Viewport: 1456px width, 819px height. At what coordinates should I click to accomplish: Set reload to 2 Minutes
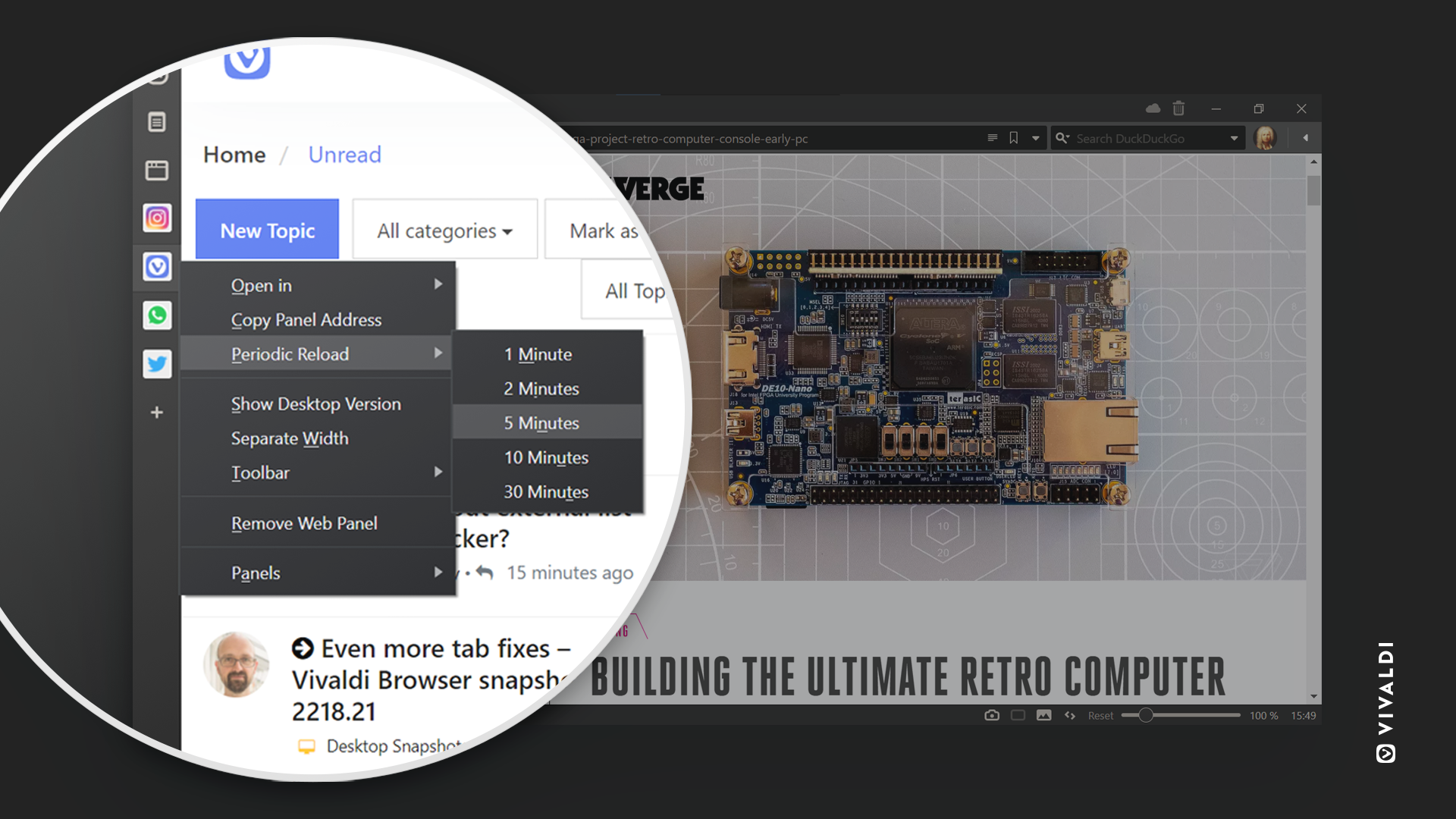(548, 388)
